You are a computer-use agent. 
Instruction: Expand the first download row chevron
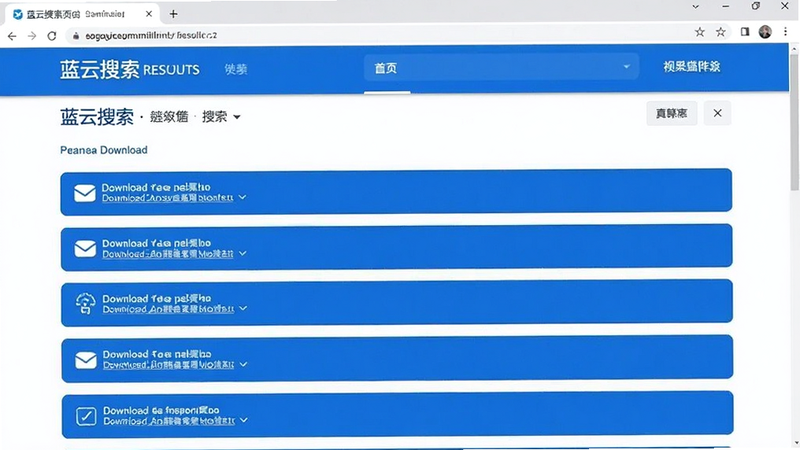coord(242,197)
